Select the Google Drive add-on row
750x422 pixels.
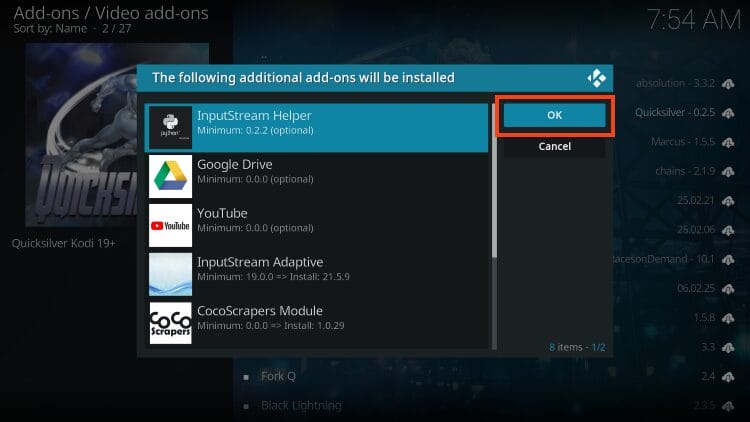(x=317, y=177)
